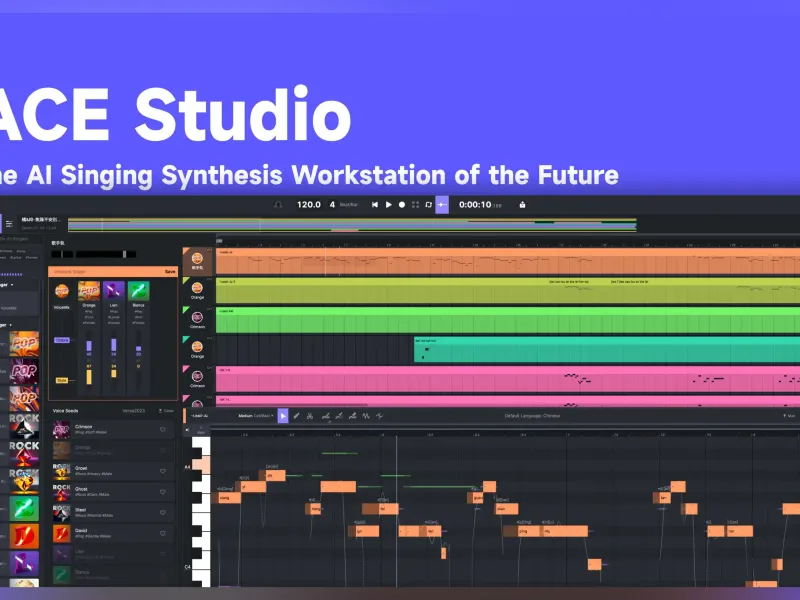The image size is (800, 600).
Task: Toggle the highlighted purple follow-playhead button
Action: coord(442,205)
